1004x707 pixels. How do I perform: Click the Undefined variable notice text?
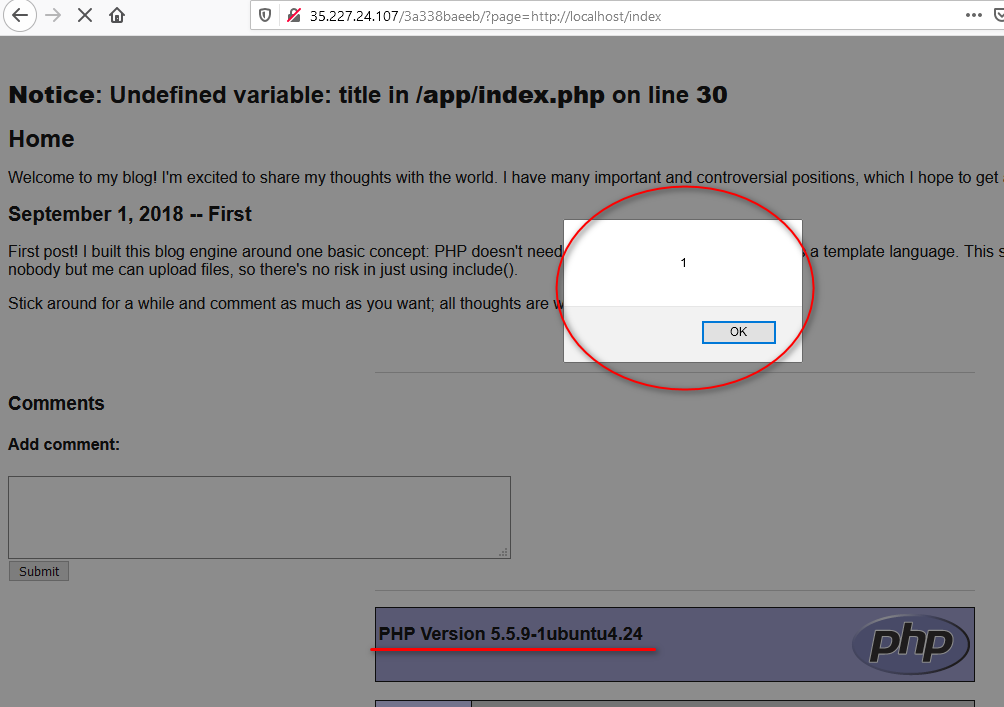pyautogui.click(x=367, y=95)
